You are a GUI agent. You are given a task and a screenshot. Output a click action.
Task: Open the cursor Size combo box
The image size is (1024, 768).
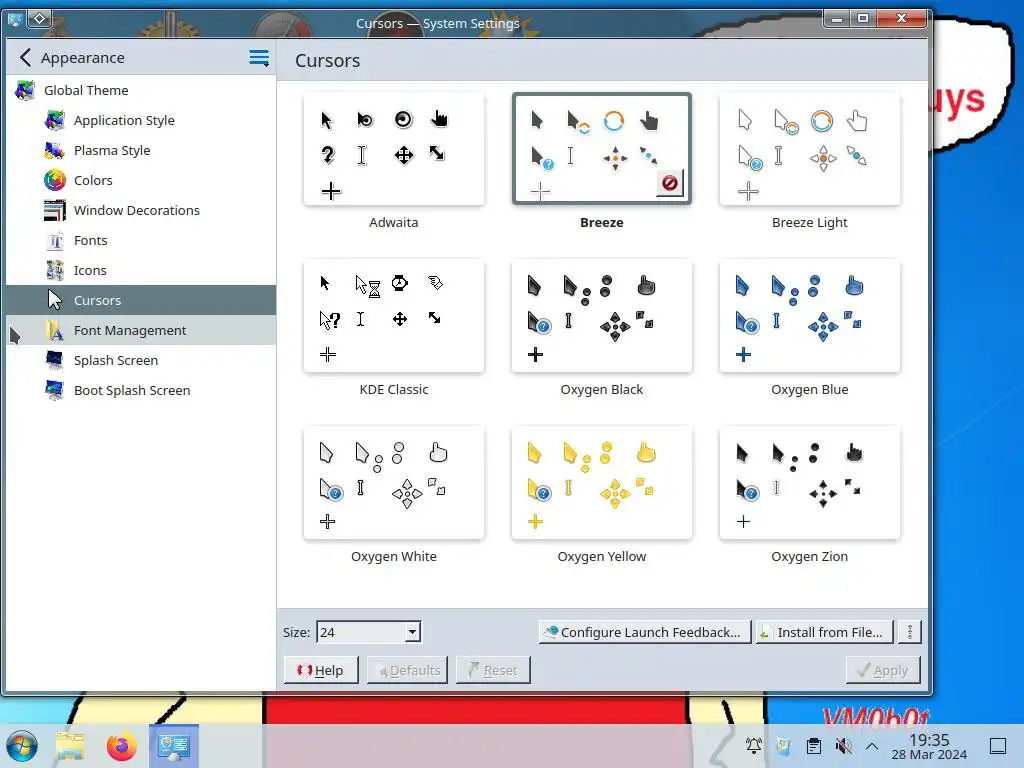click(368, 632)
